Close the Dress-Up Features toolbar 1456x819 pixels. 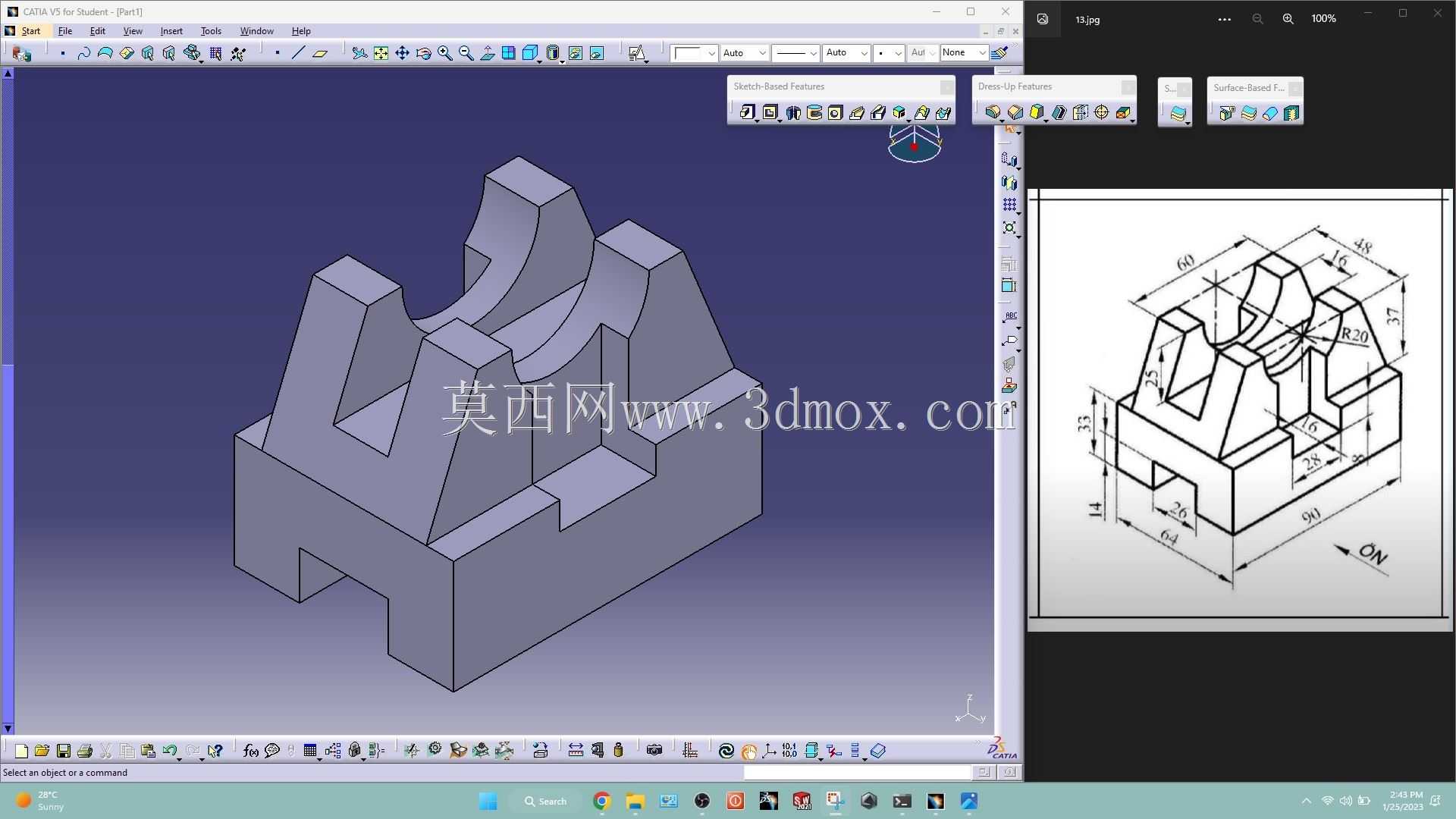(1128, 87)
